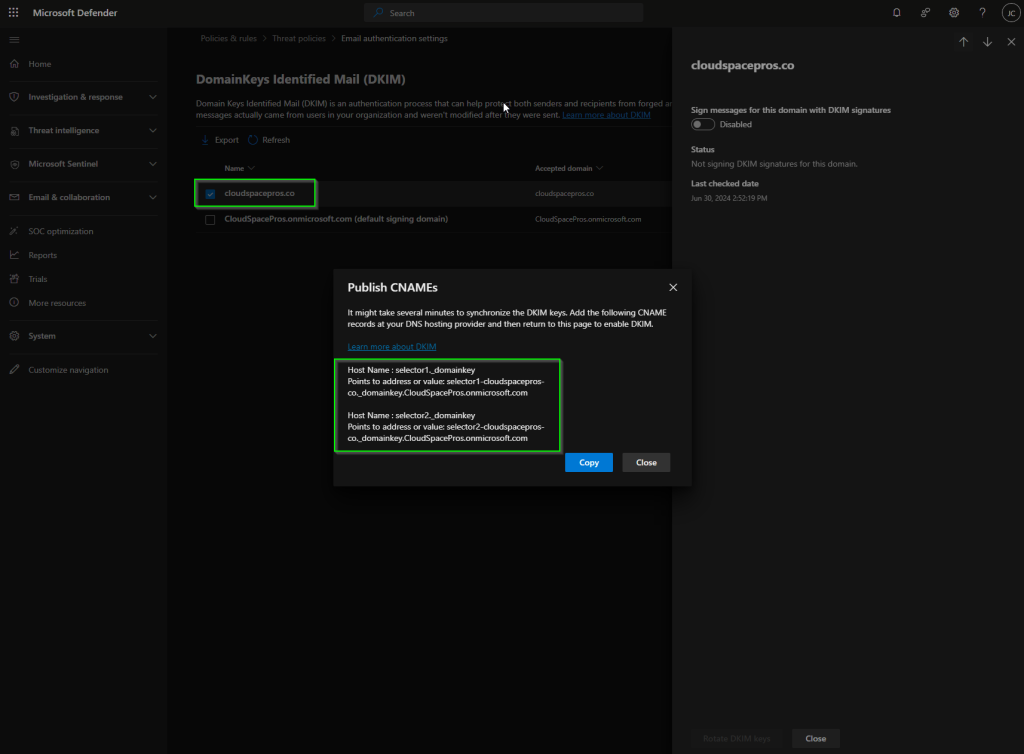Open the app launcher waffle icon
The image size is (1024, 754).
[x=13, y=12]
